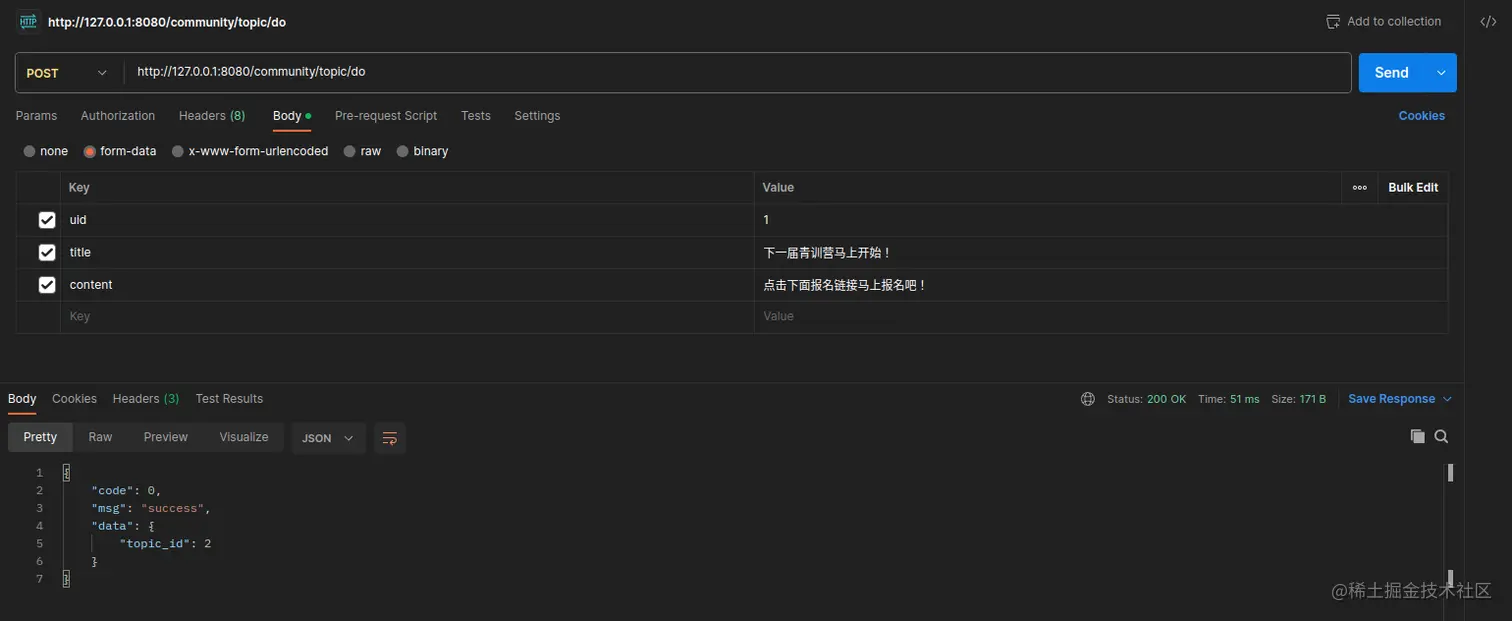Expand the Save Response dropdown arrow
This screenshot has width=1512, height=621.
pyautogui.click(x=1447, y=399)
